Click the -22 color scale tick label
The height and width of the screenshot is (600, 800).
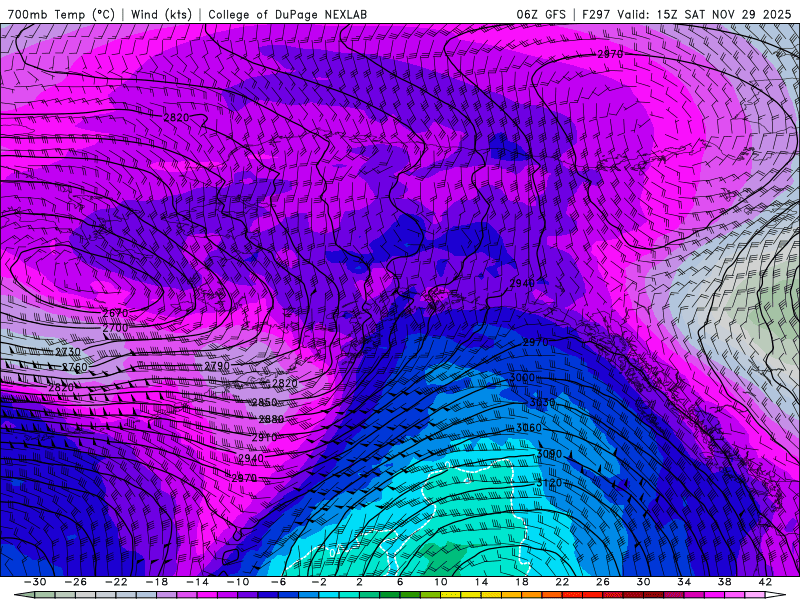pyautogui.click(x=116, y=582)
